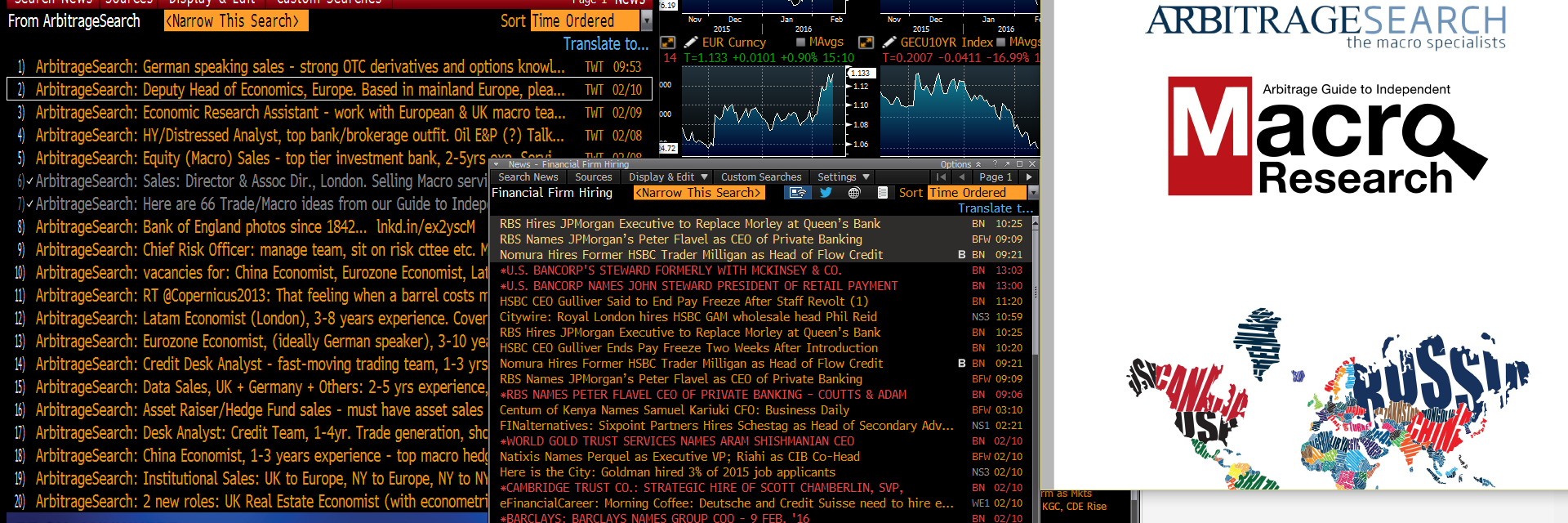This screenshot has width=1568, height=523.
Task: Select the globe web sources icon
Action: (854, 193)
